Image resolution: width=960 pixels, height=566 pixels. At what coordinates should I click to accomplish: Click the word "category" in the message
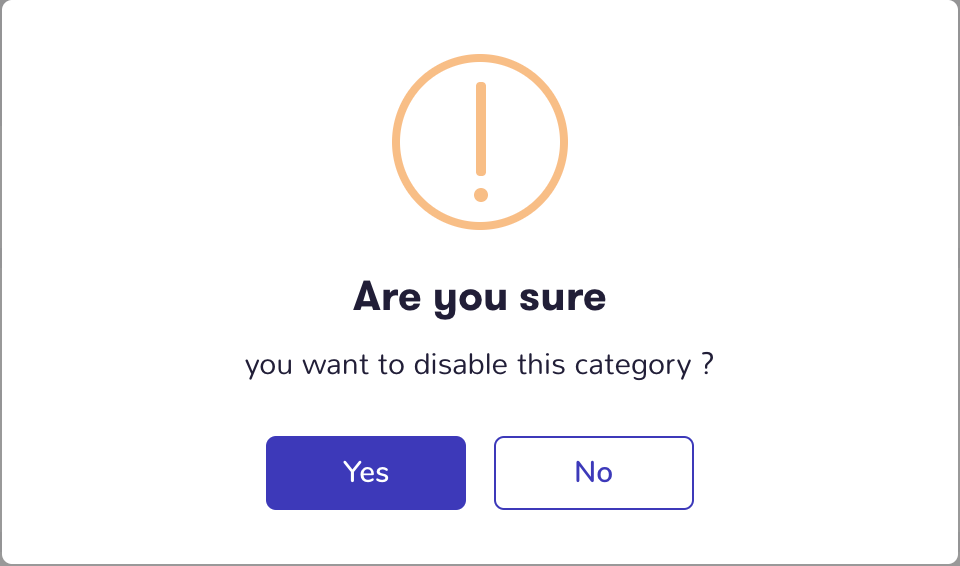(x=632, y=366)
